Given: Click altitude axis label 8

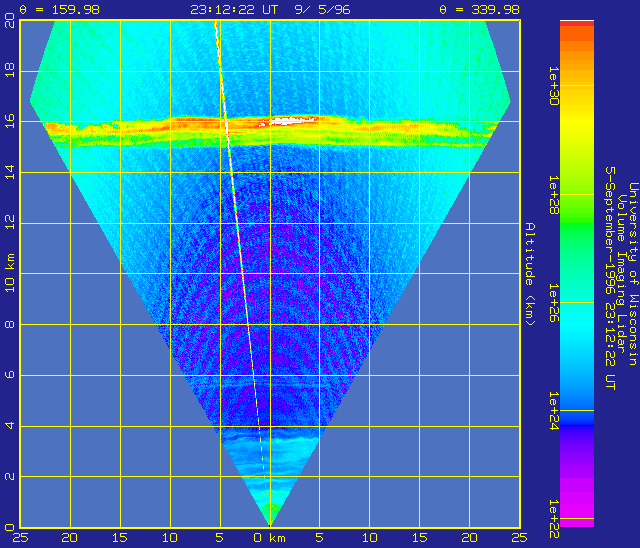Looking at the screenshot, I should (9, 324).
